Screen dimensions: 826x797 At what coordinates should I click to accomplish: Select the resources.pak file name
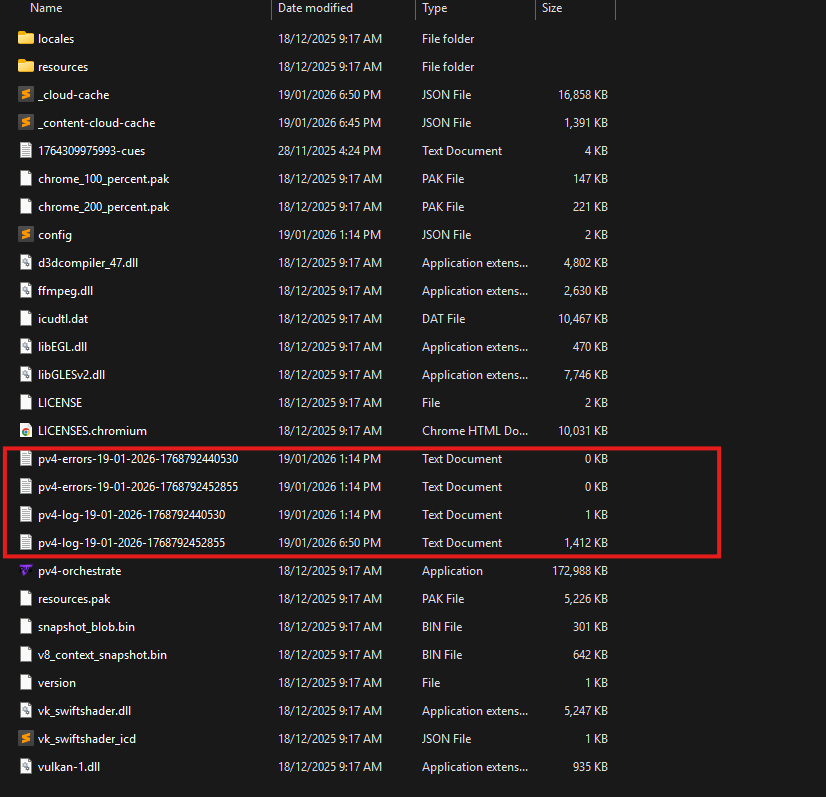pyautogui.click(x=74, y=599)
